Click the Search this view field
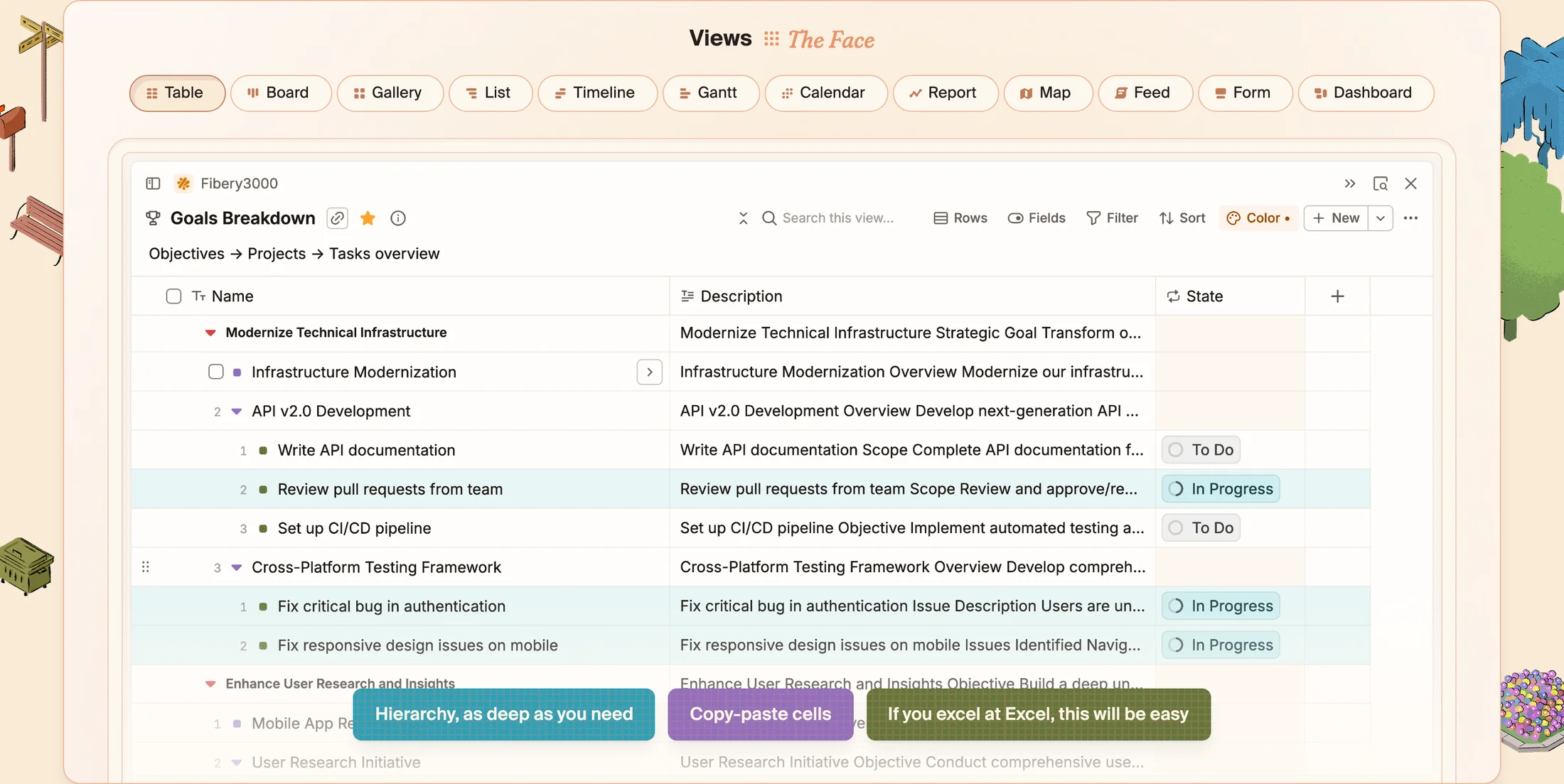The height and width of the screenshot is (784, 1564). [837, 218]
